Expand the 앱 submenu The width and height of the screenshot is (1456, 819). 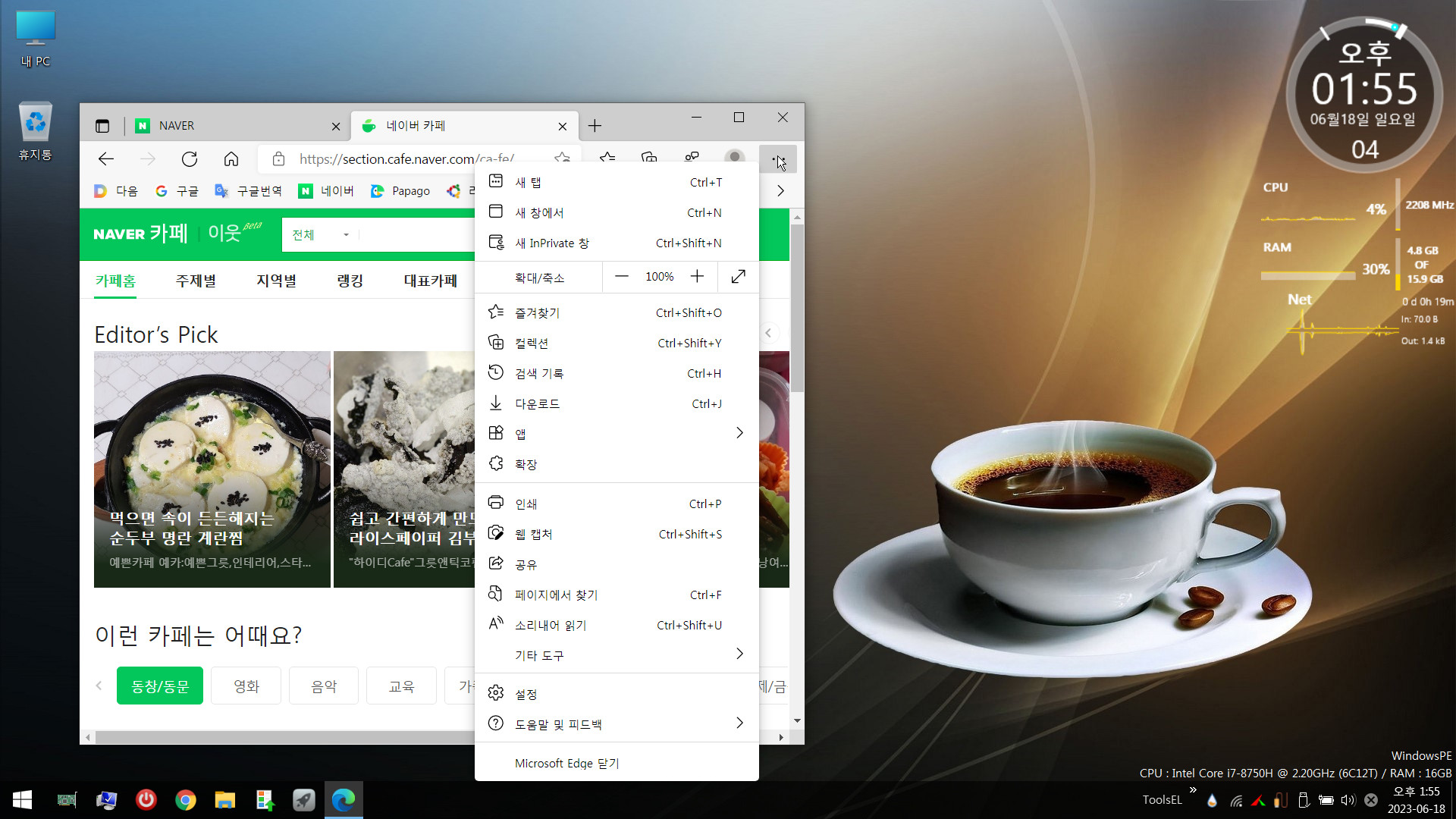(x=617, y=434)
